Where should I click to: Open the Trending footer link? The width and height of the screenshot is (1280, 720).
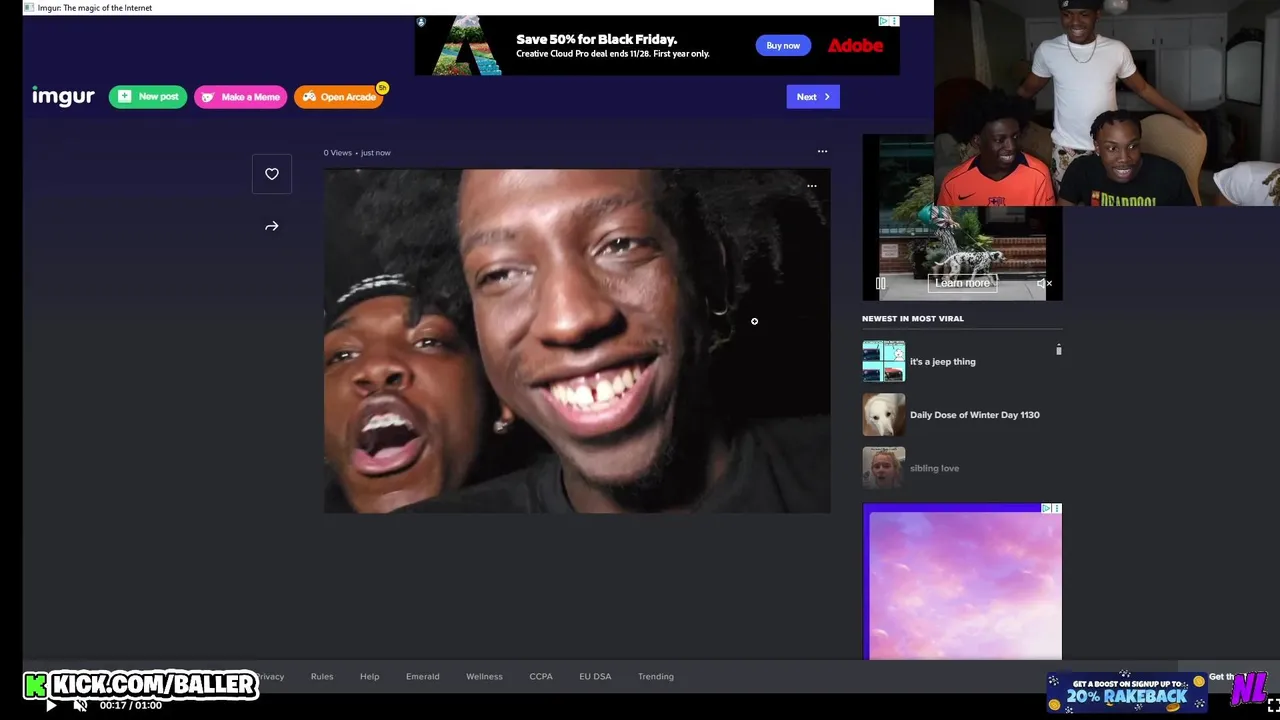point(656,677)
